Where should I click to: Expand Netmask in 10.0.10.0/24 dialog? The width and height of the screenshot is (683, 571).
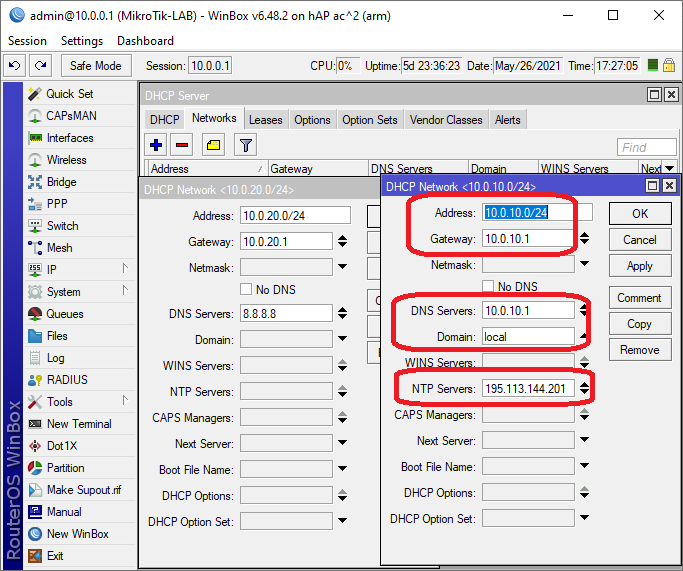(x=585, y=264)
